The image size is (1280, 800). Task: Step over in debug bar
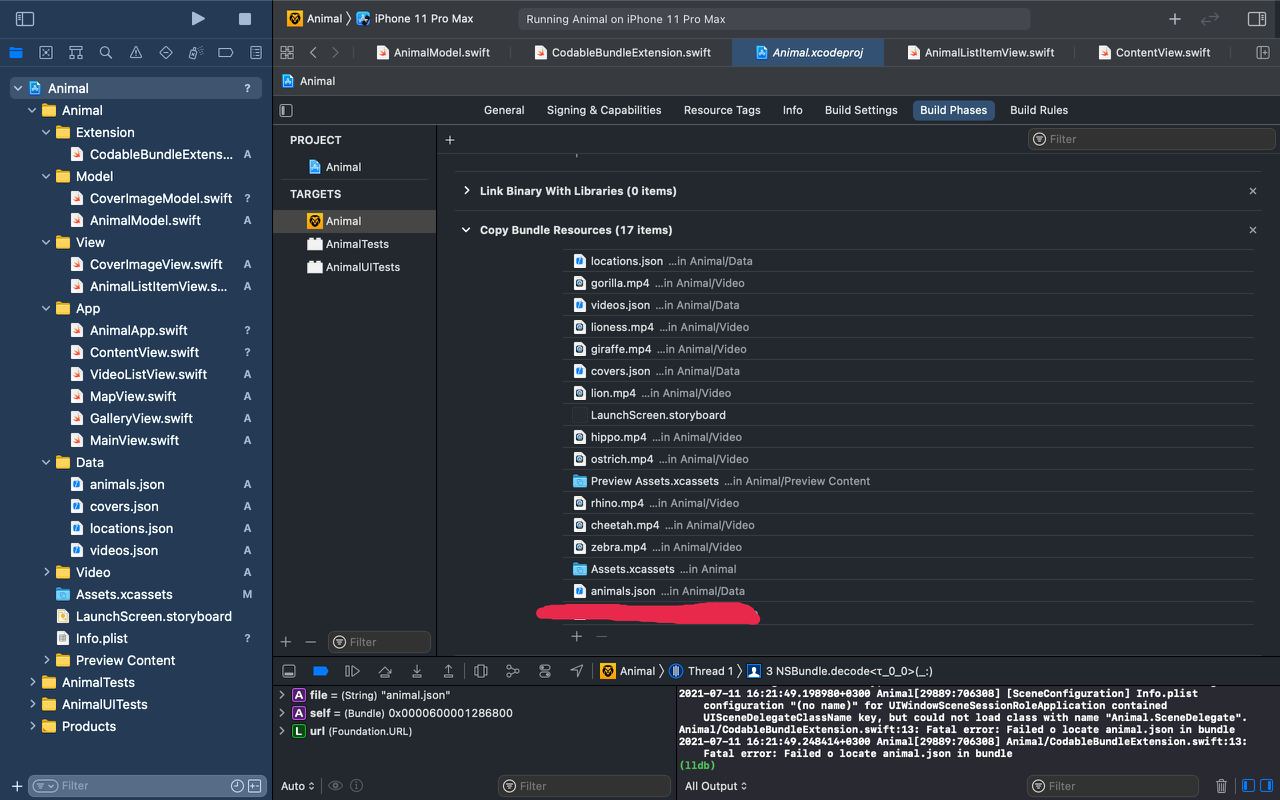click(x=384, y=671)
